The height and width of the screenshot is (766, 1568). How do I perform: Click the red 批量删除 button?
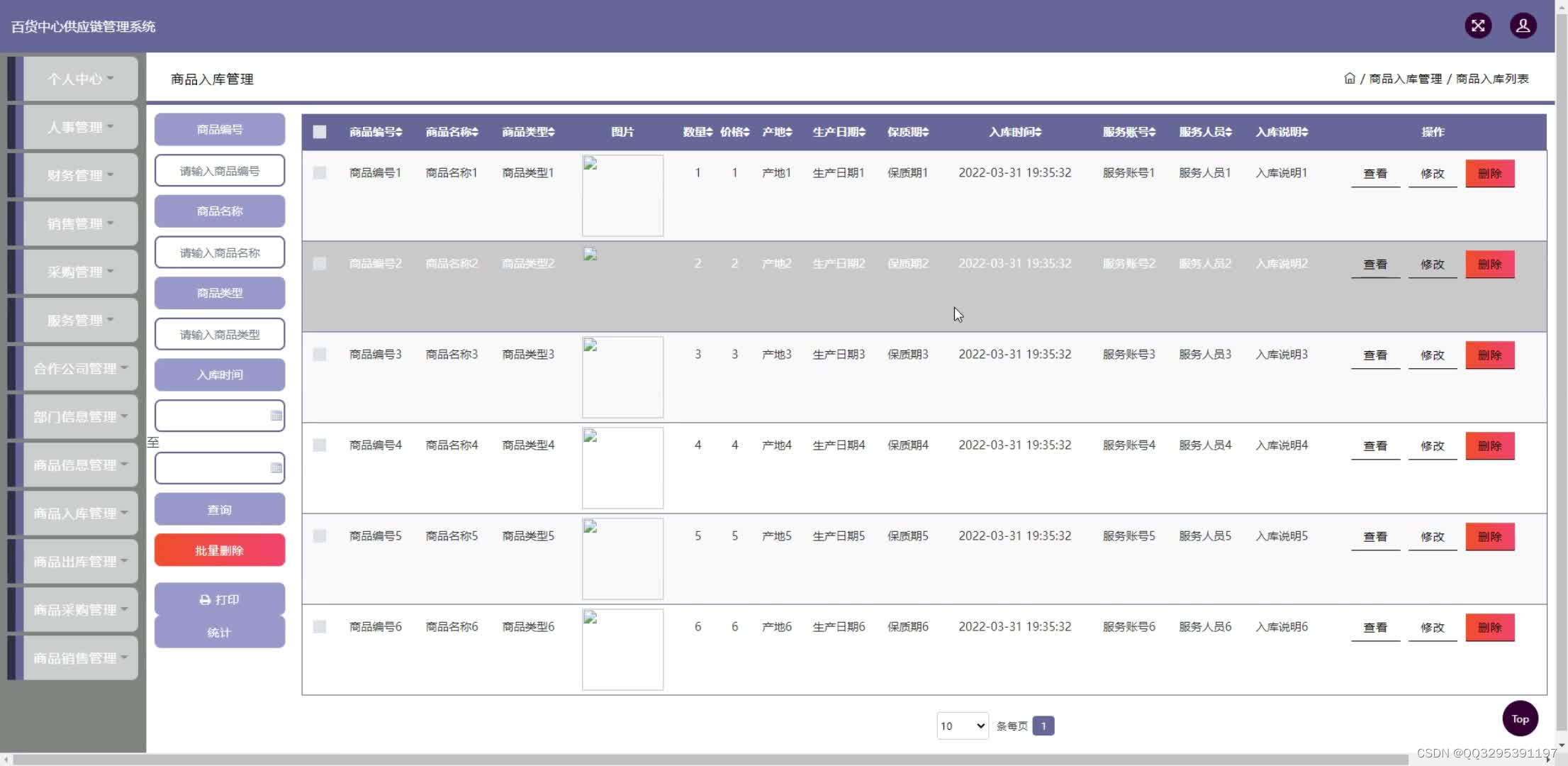coord(220,550)
